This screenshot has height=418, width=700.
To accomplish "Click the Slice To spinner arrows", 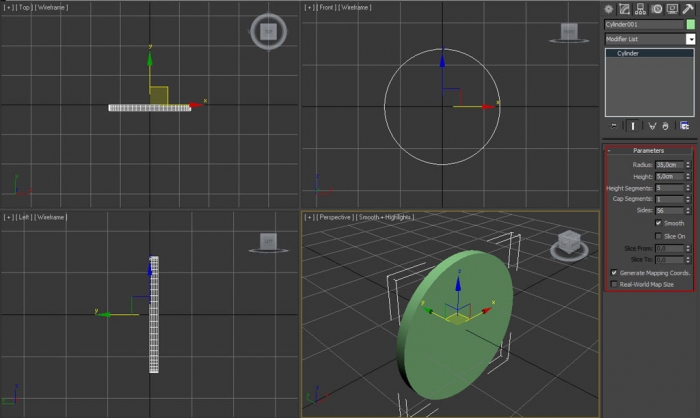I will 688,259.
